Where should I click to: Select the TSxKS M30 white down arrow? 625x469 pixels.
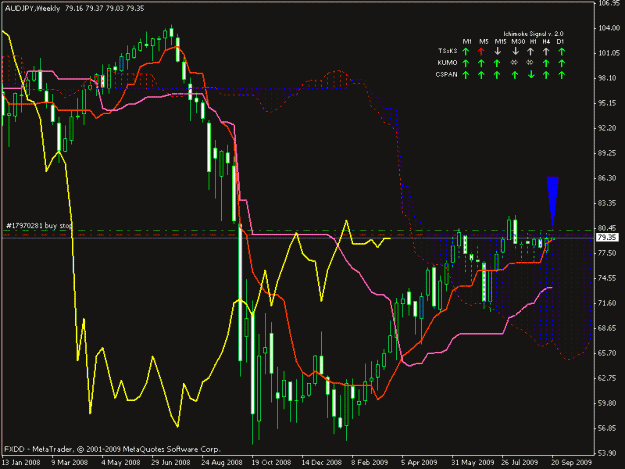(515, 51)
